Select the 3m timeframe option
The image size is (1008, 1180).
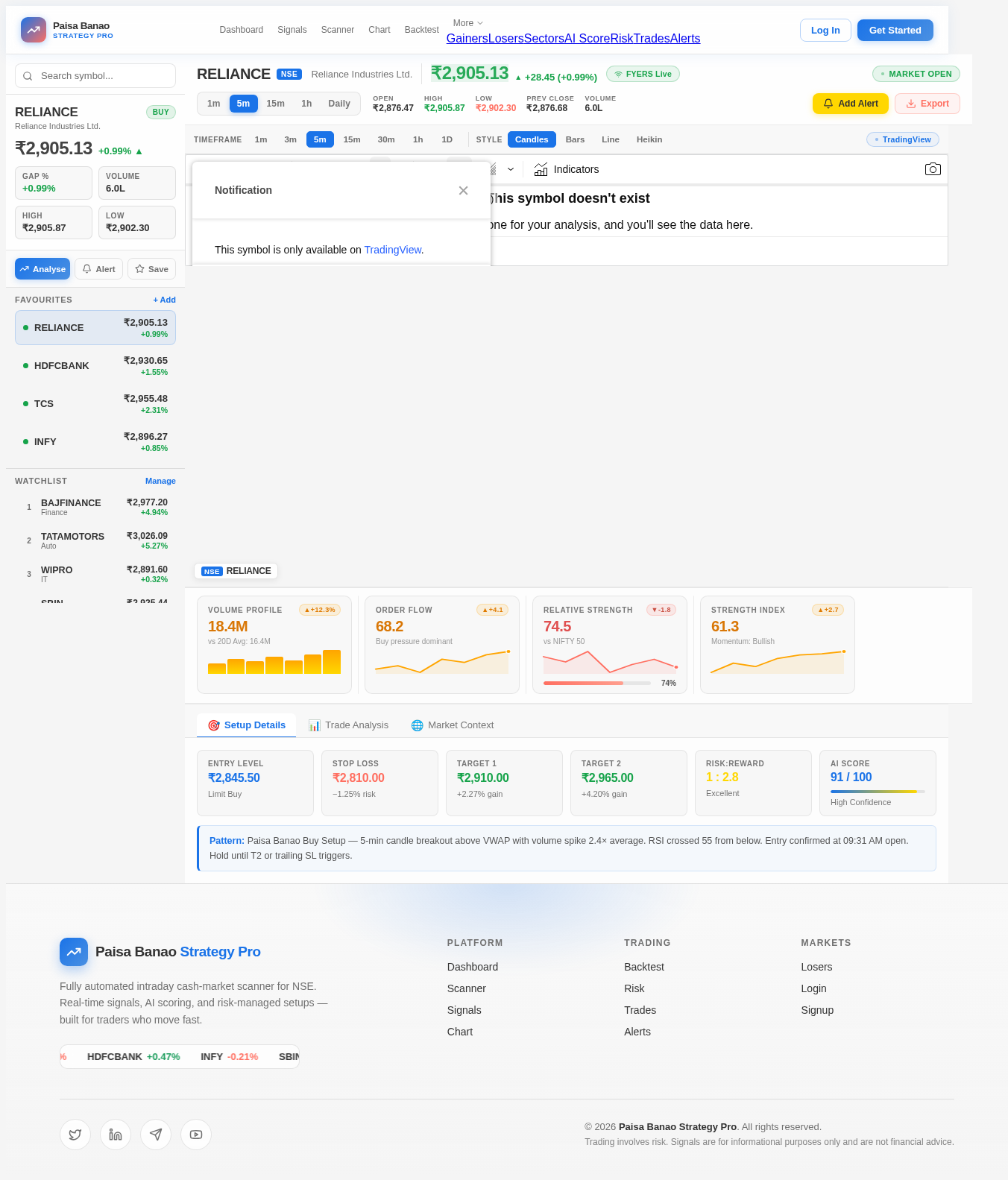click(x=290, y=139)
